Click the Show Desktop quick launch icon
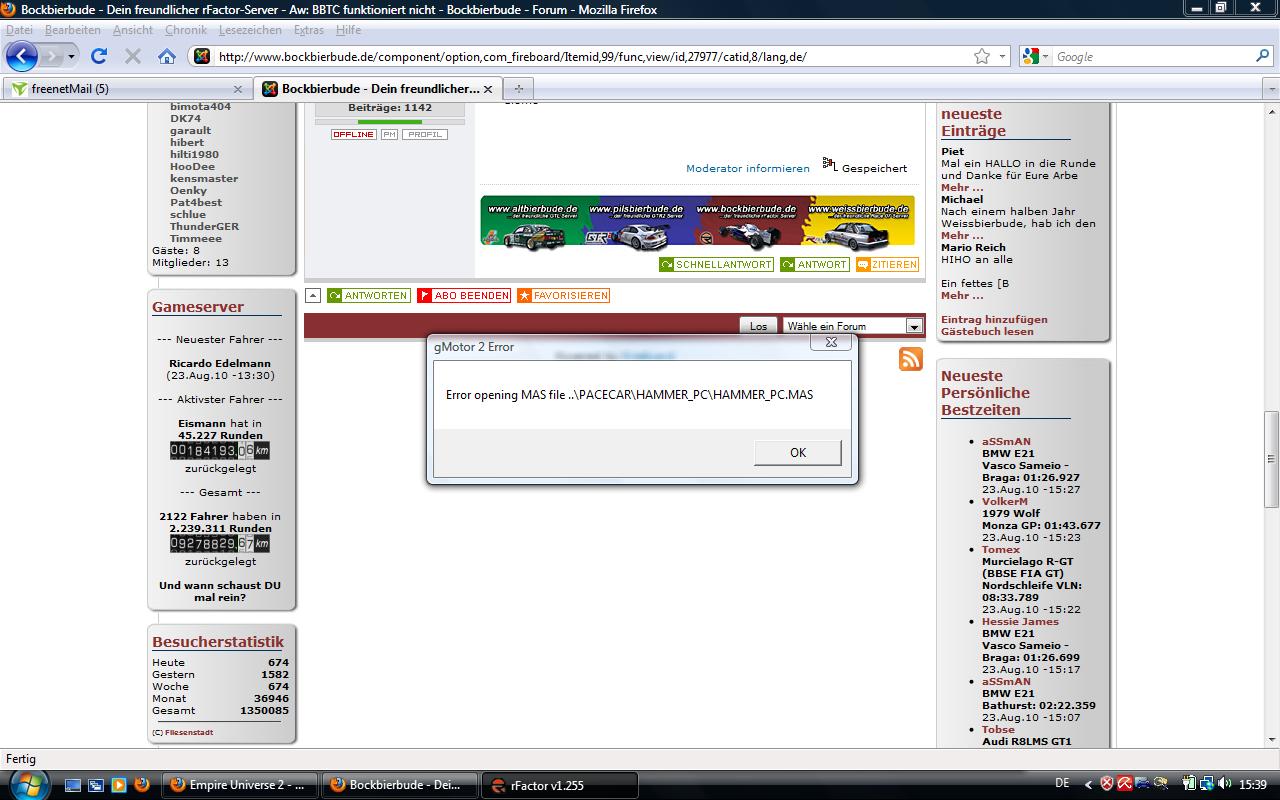 click(73, 785)
